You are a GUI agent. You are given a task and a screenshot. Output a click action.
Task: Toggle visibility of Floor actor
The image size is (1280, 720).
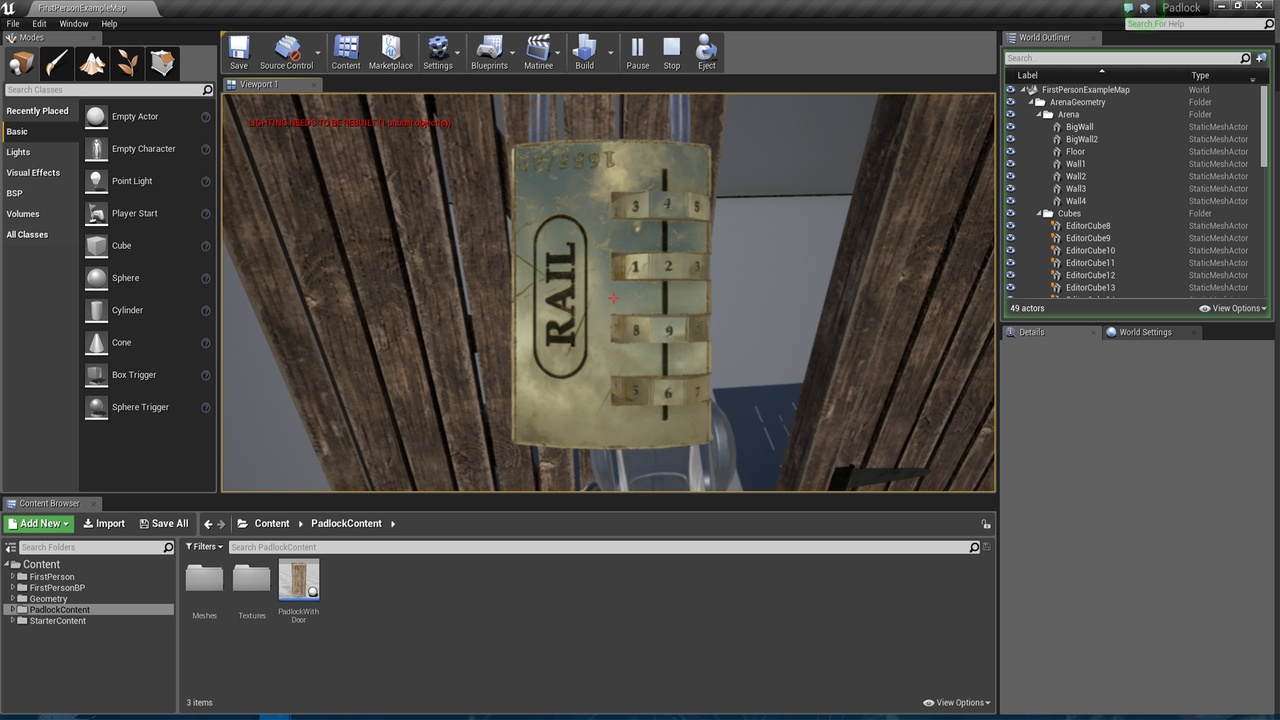pyautogui.click(x=1010, y=152)
